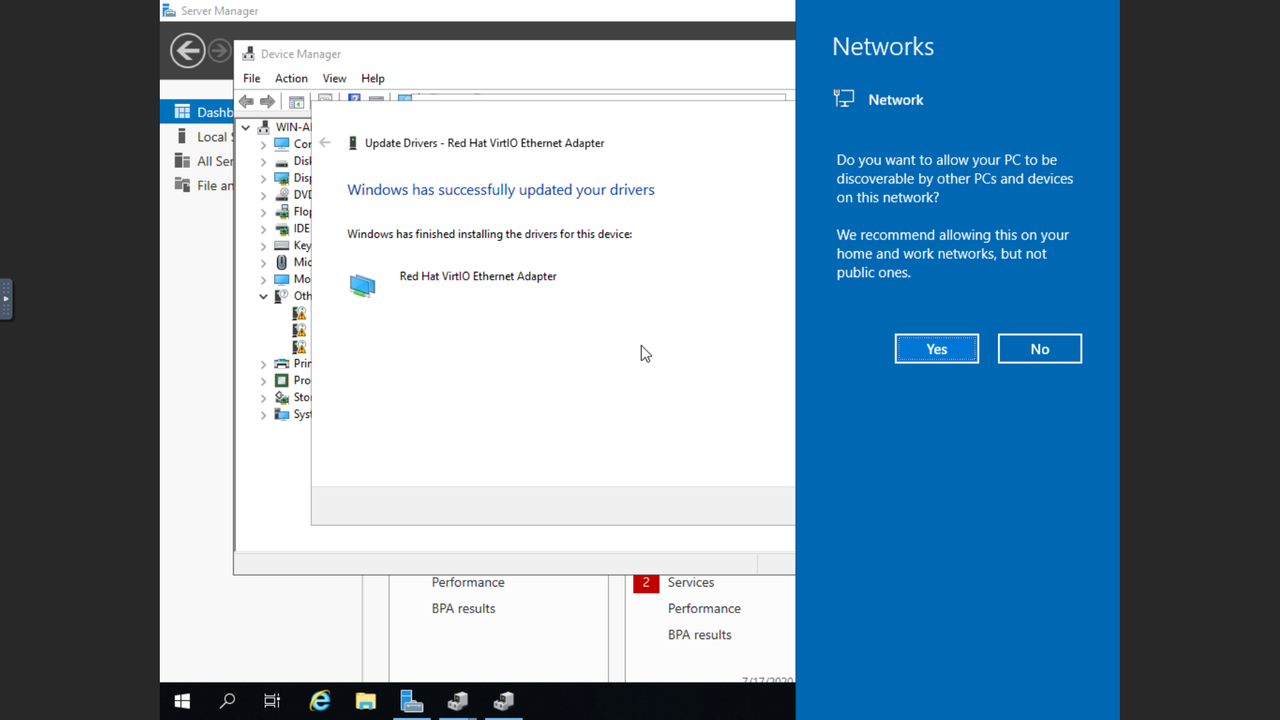This screenshot has height=720, width=1280.
Task: Click the Disk drives category icon
Action: pyautogui.click(x=282, y=161)
